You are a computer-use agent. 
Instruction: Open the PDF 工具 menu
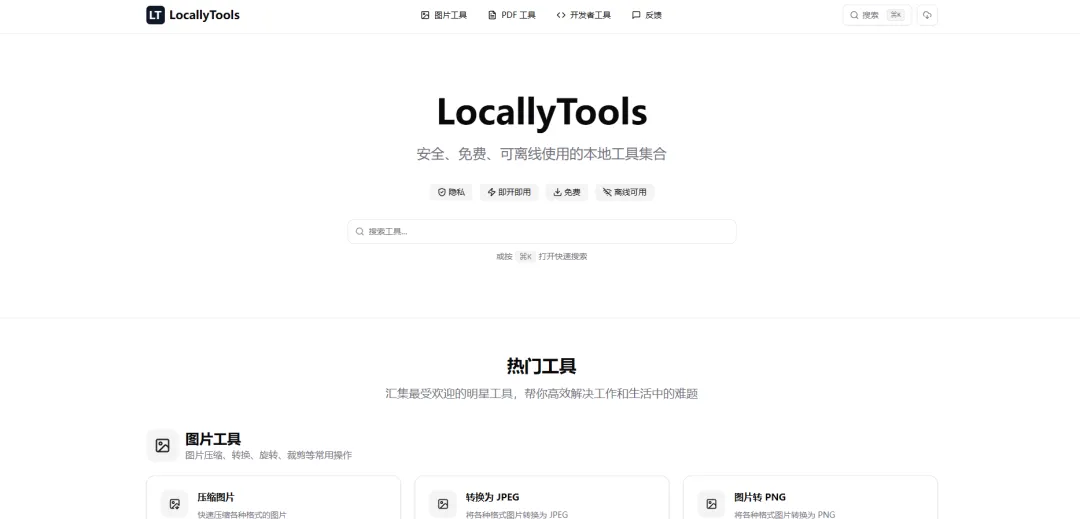tap(511, 15)
